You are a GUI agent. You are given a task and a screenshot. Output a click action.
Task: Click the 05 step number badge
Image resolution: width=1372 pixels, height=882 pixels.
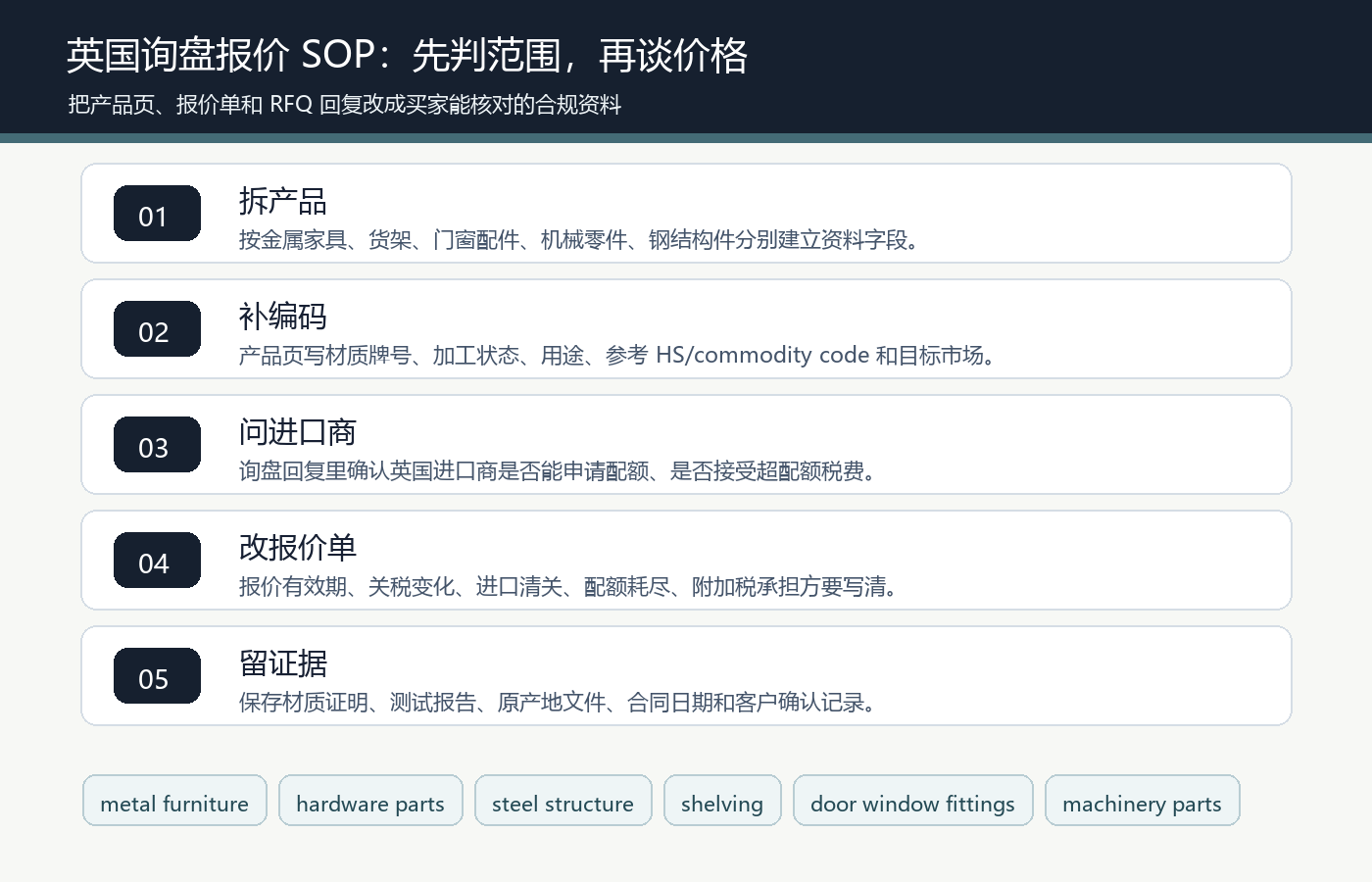click(157, 675)
